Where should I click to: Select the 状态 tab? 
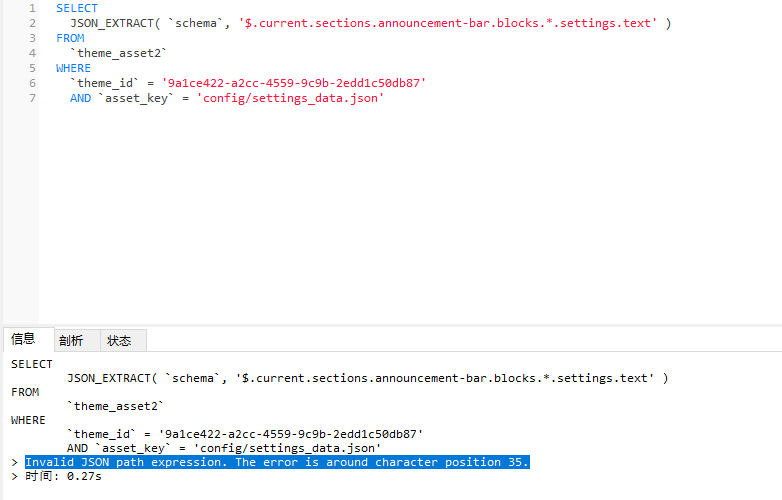(x=119, y=340)
